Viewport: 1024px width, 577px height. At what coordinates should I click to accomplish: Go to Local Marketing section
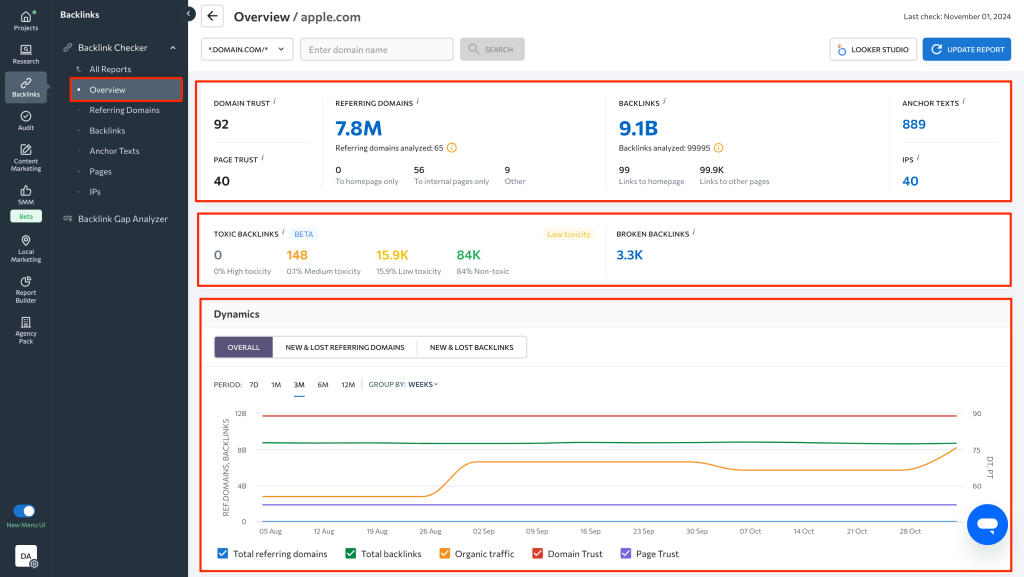click(x=26, y=248)
